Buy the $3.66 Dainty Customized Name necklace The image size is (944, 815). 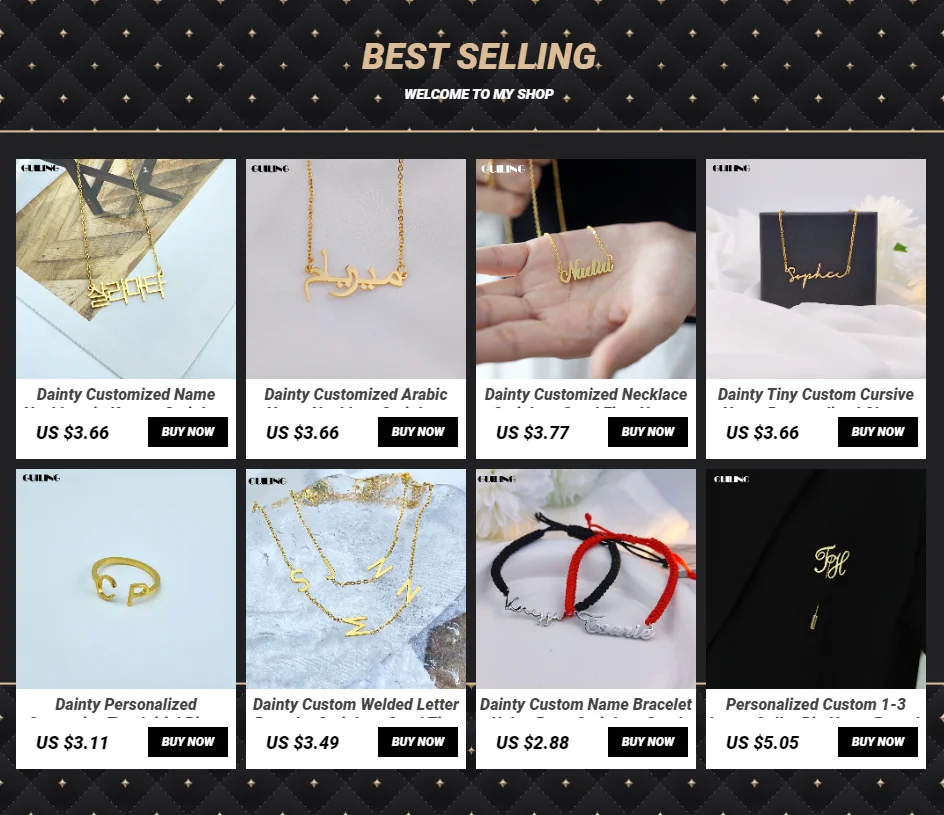pos(188,432)
